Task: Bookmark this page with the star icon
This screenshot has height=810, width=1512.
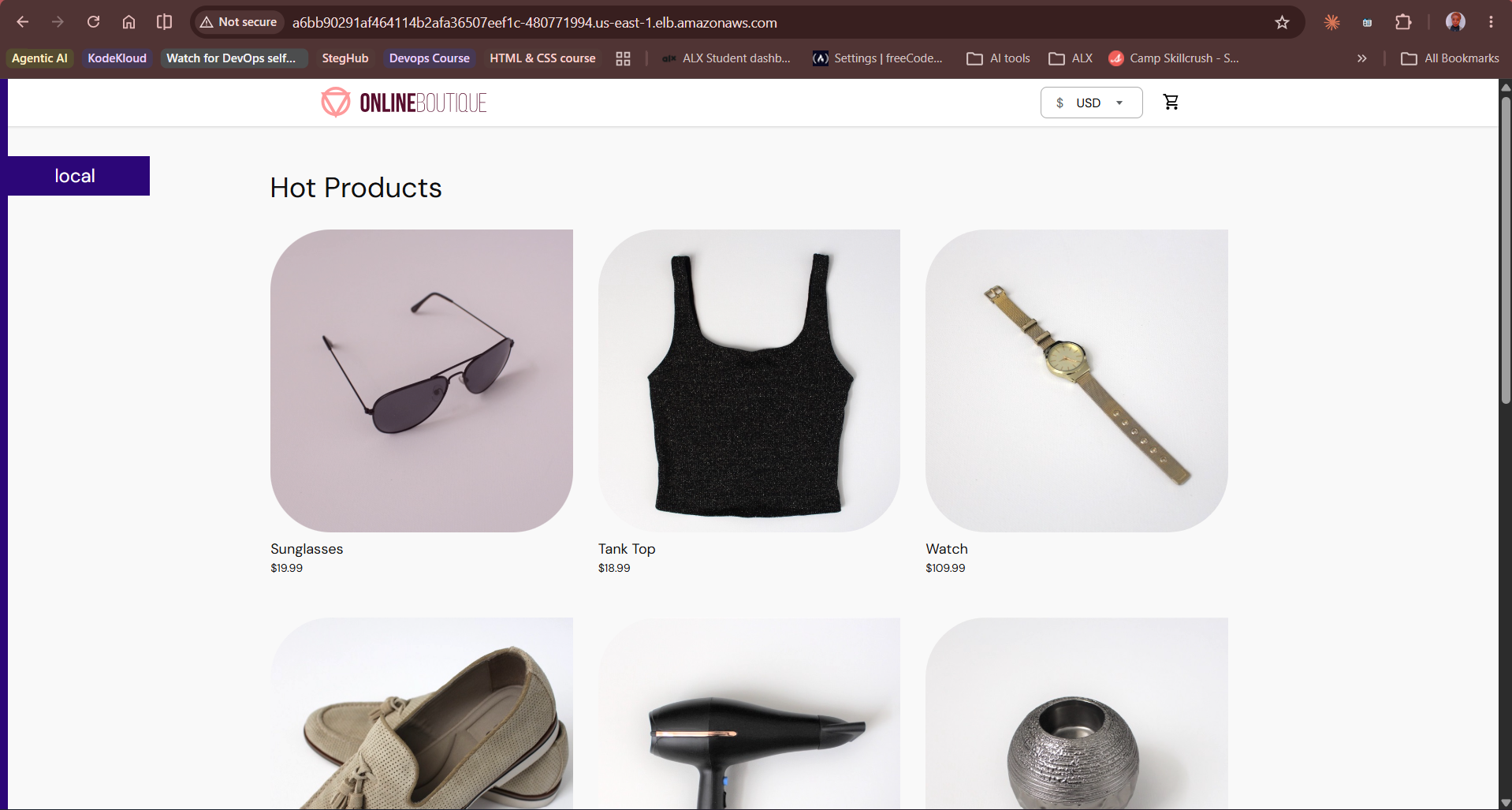Action: point(1282,22)
